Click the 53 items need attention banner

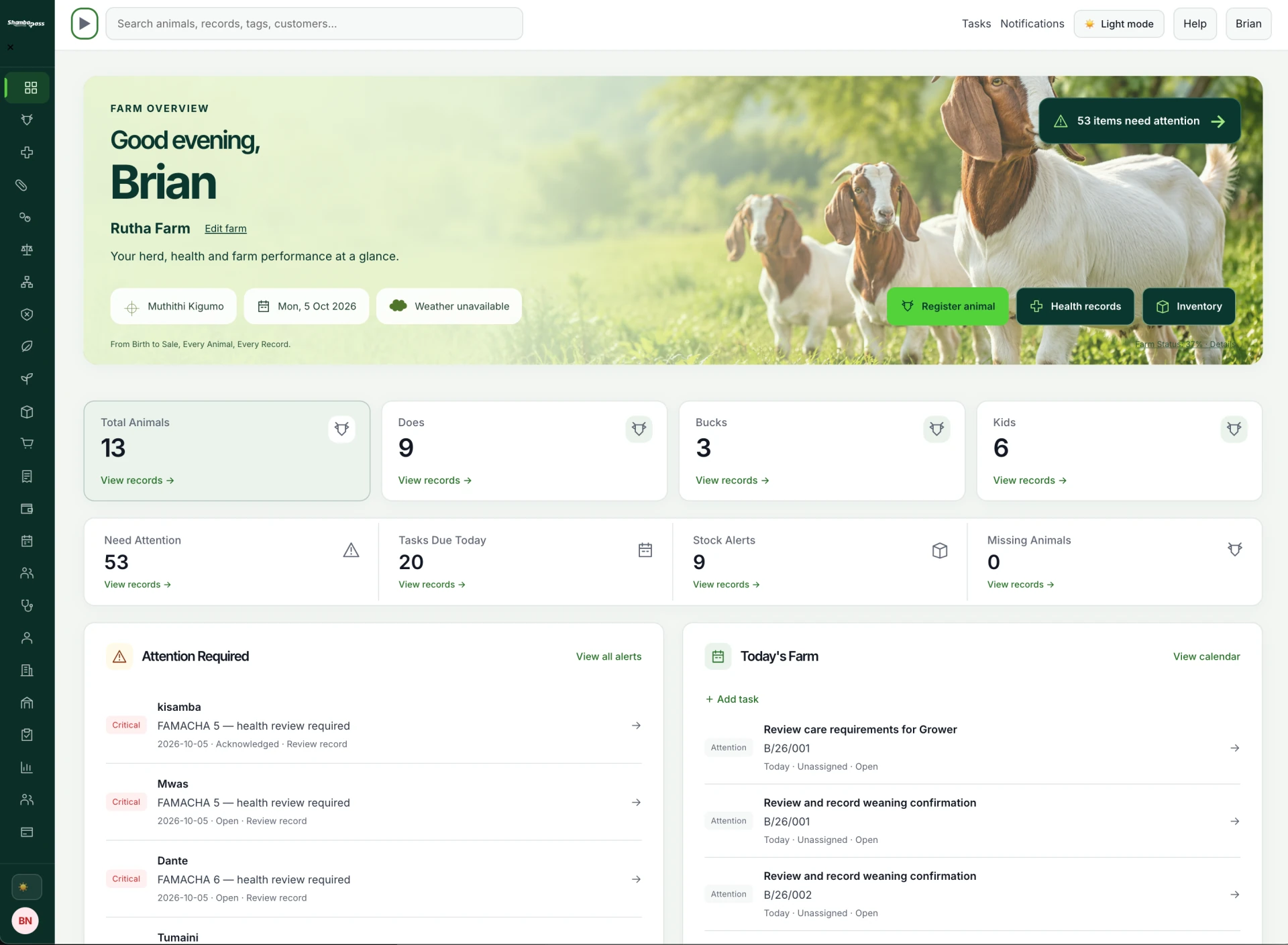(x=1139, y=121)
